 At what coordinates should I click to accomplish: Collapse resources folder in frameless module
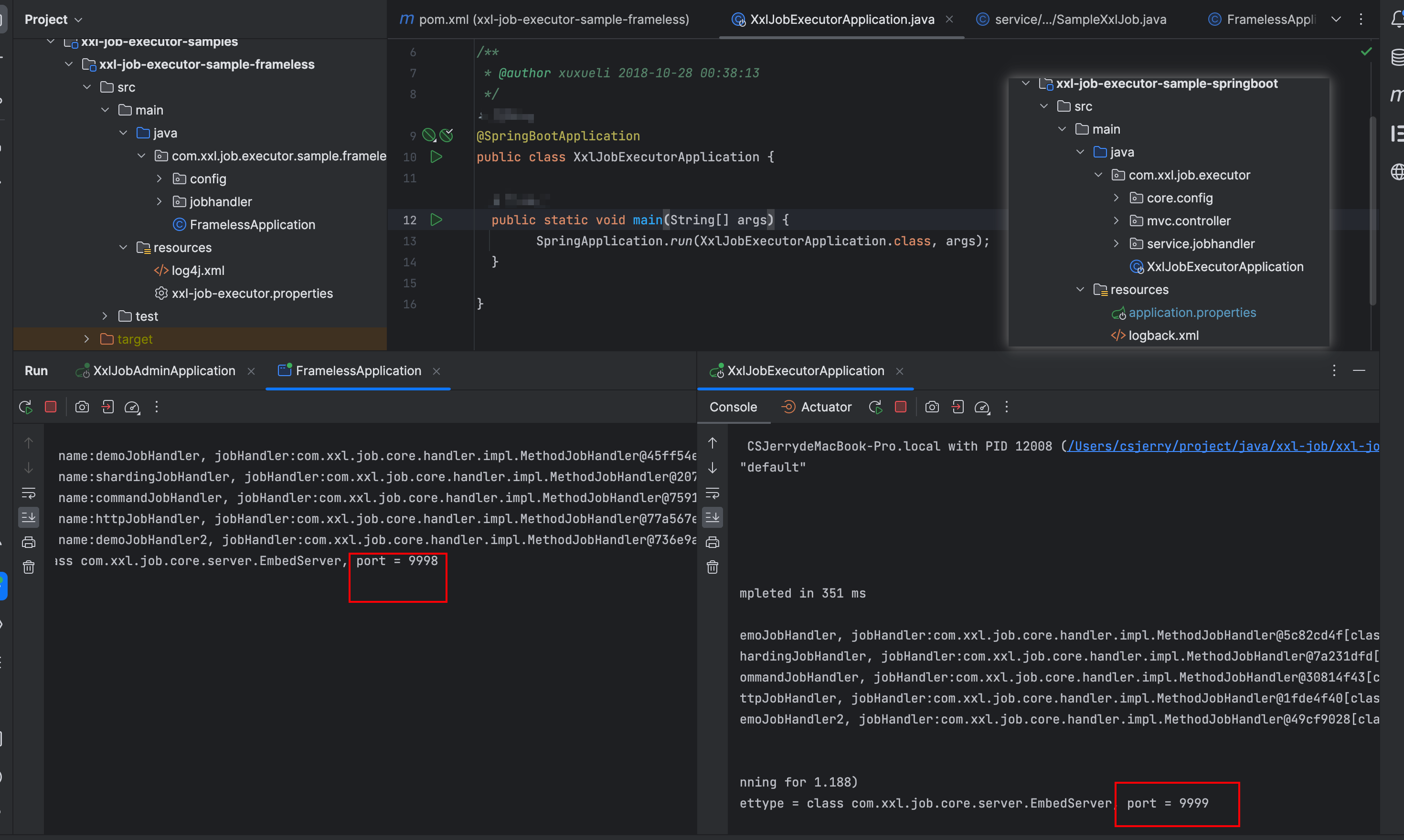point(123,247)
